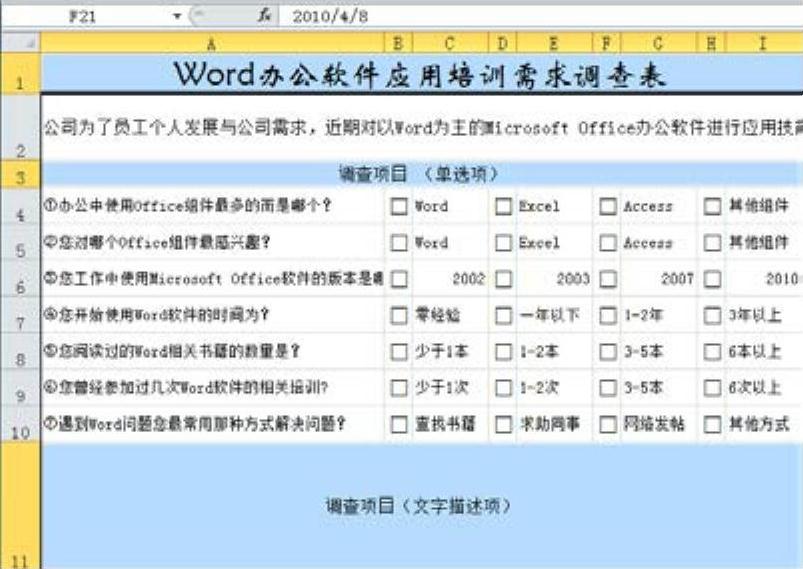Image resolution: width=803 pixels, height=569 pixels.
Task: Check the 求助同事 checkbox
Action: point(503,425)
